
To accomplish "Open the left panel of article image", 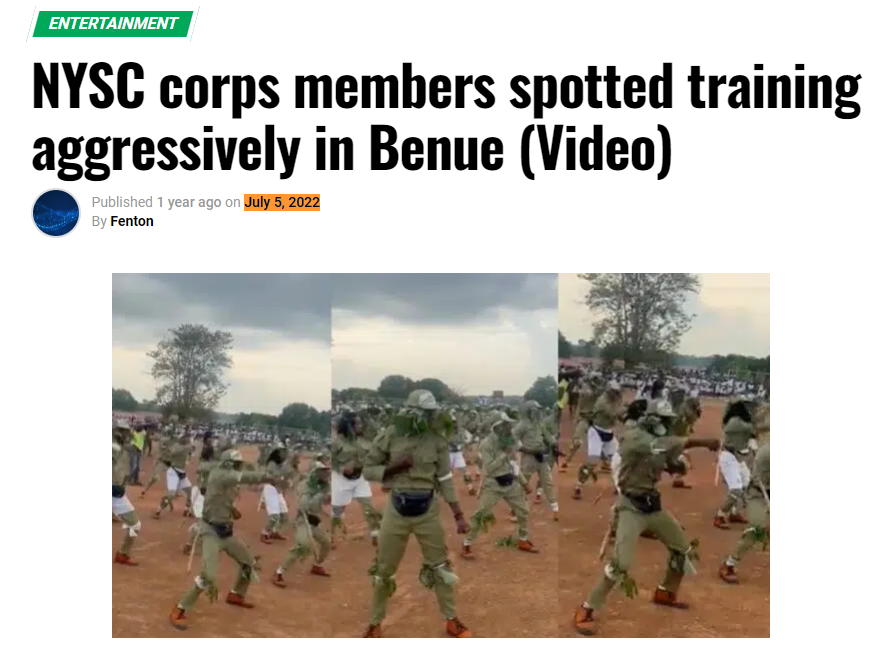I will pos(221,455).
